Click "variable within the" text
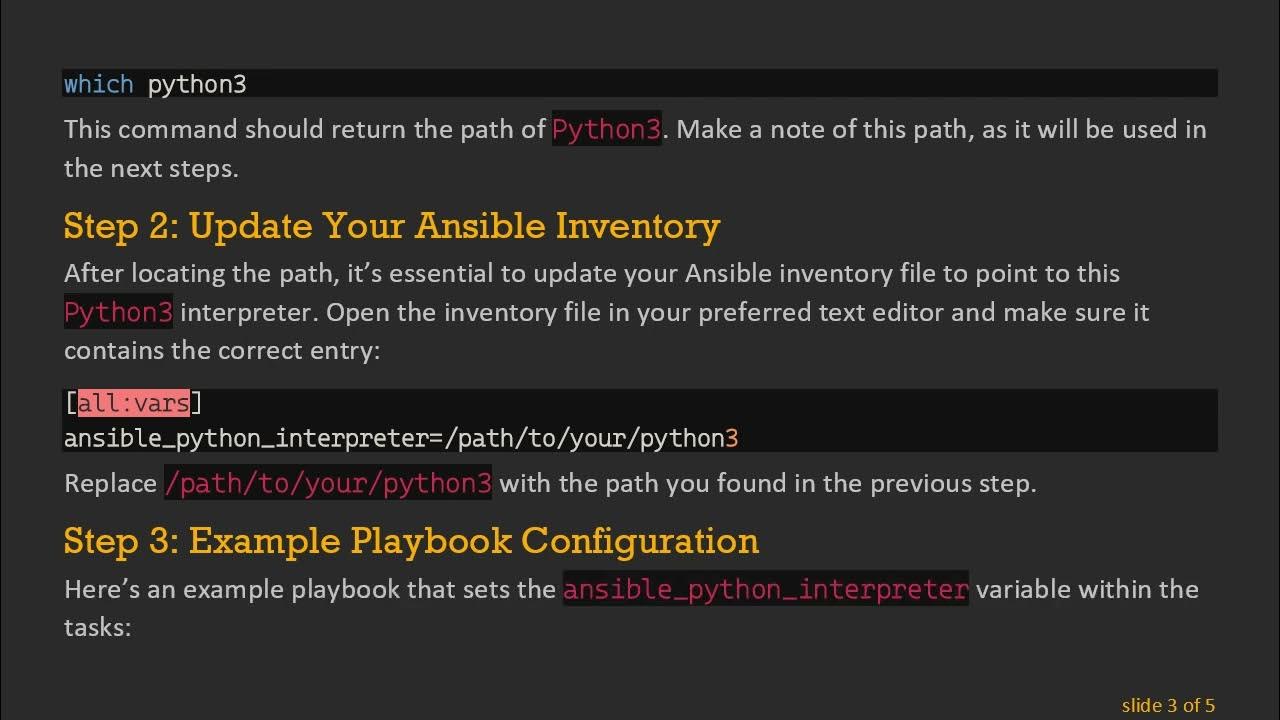Viewport: 1280px width, 720px height. pos(1087,589)
